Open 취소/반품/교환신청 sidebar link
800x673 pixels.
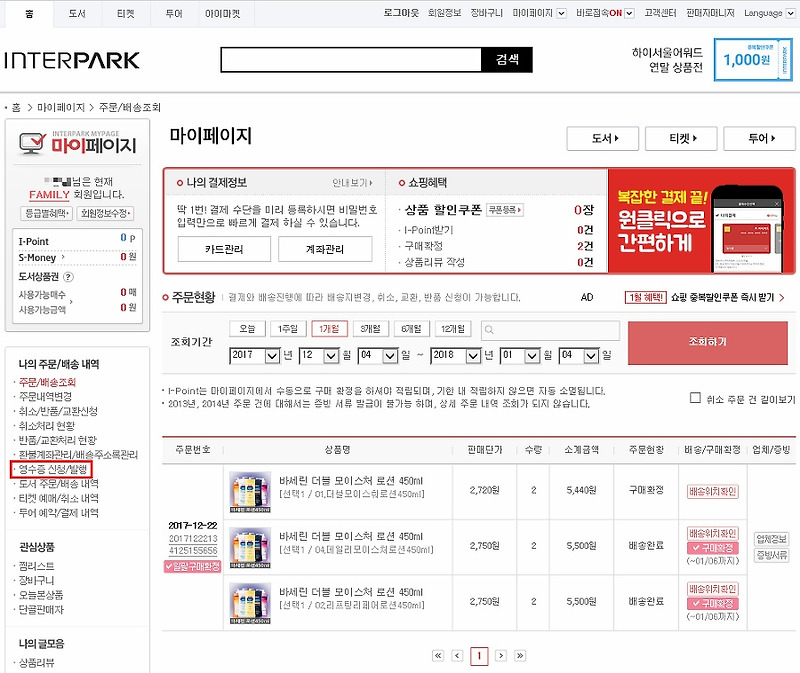click(x=58, y=411)
